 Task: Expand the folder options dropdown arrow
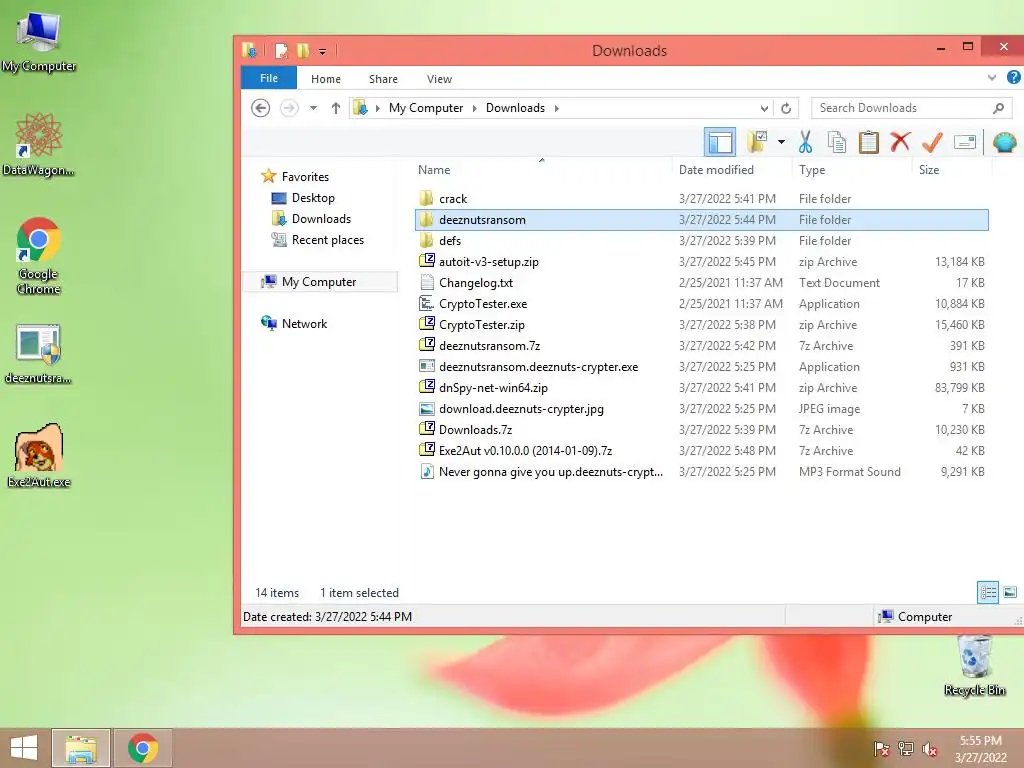pos(781,142)
